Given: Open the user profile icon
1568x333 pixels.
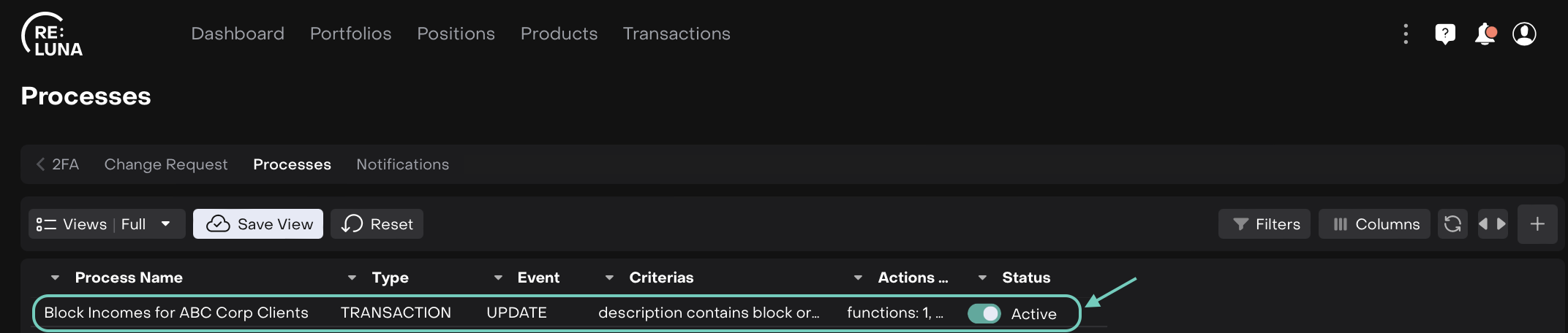Looking at the screenshot, I should pos(1524,34).
